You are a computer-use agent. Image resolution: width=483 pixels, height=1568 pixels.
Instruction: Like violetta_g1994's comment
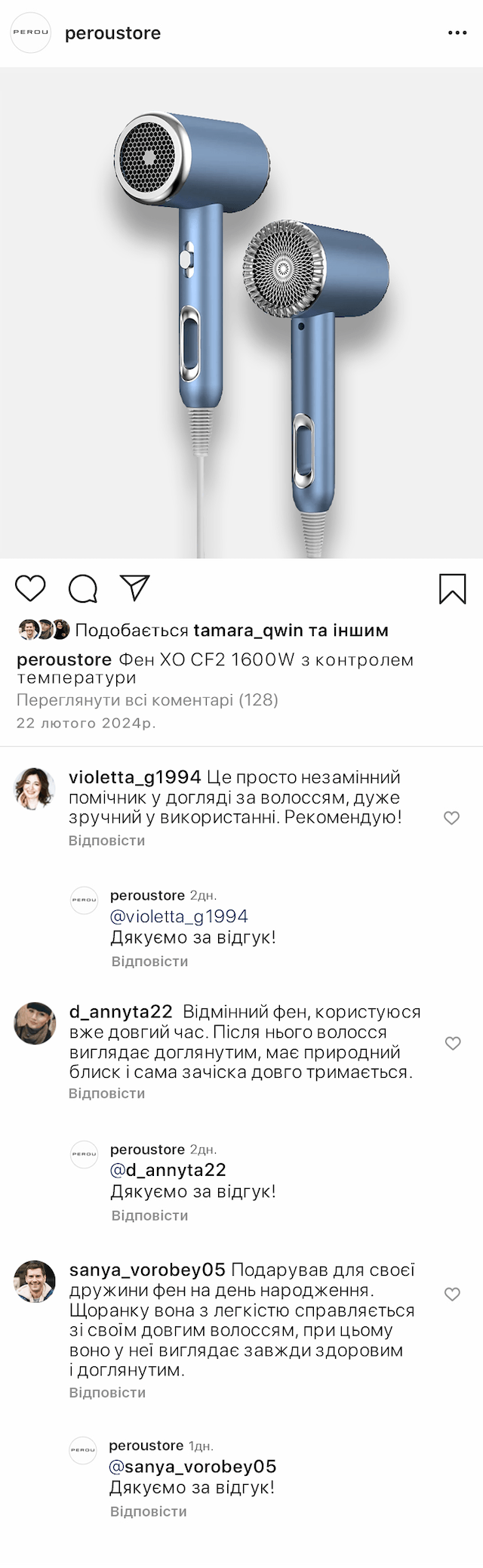pyautogui.click(x=451, y=818)
